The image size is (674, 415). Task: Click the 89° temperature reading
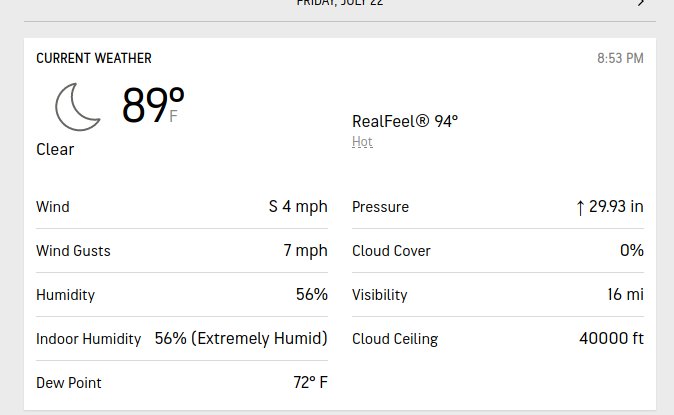pos(153,105)
